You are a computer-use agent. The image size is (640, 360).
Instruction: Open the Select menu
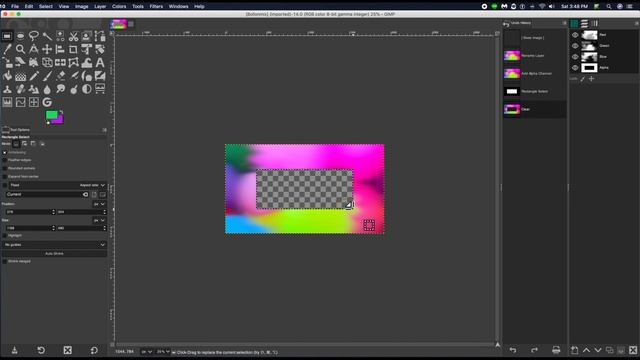point(46,7)
